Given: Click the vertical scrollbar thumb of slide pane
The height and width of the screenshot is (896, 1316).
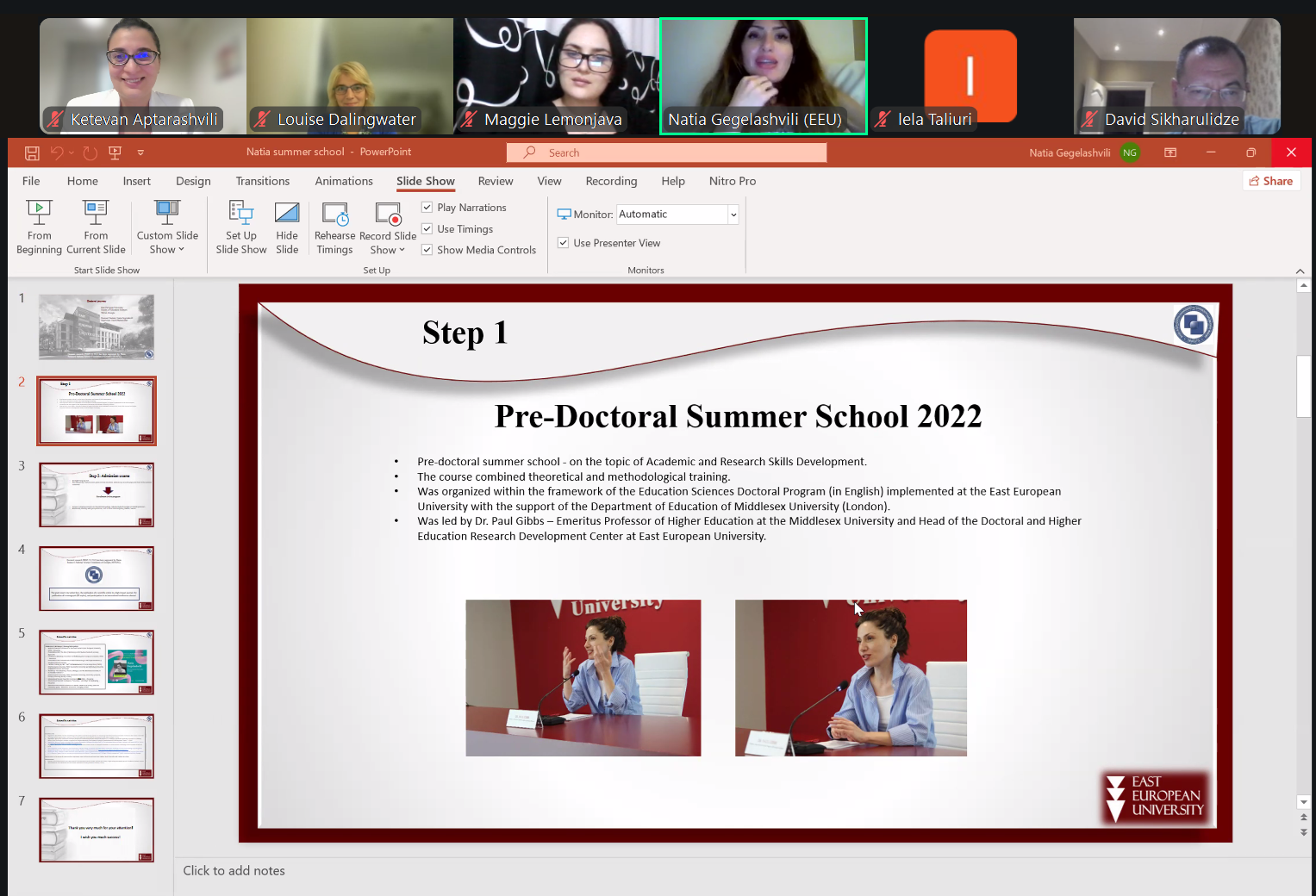Looking at the screenshot, I should point(1303,386).
